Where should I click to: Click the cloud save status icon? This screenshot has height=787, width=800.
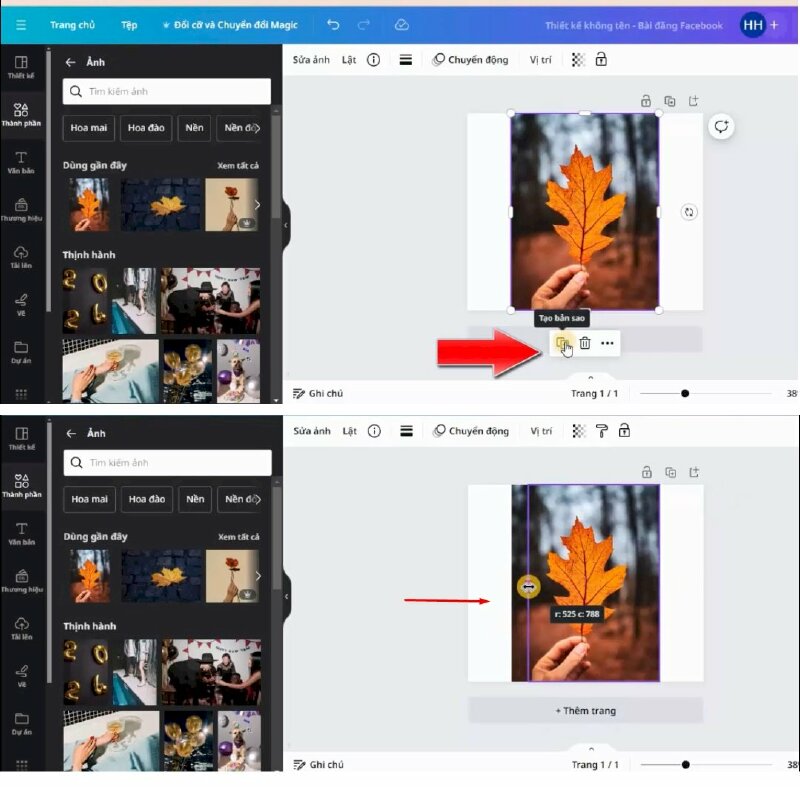click(401, 25)
